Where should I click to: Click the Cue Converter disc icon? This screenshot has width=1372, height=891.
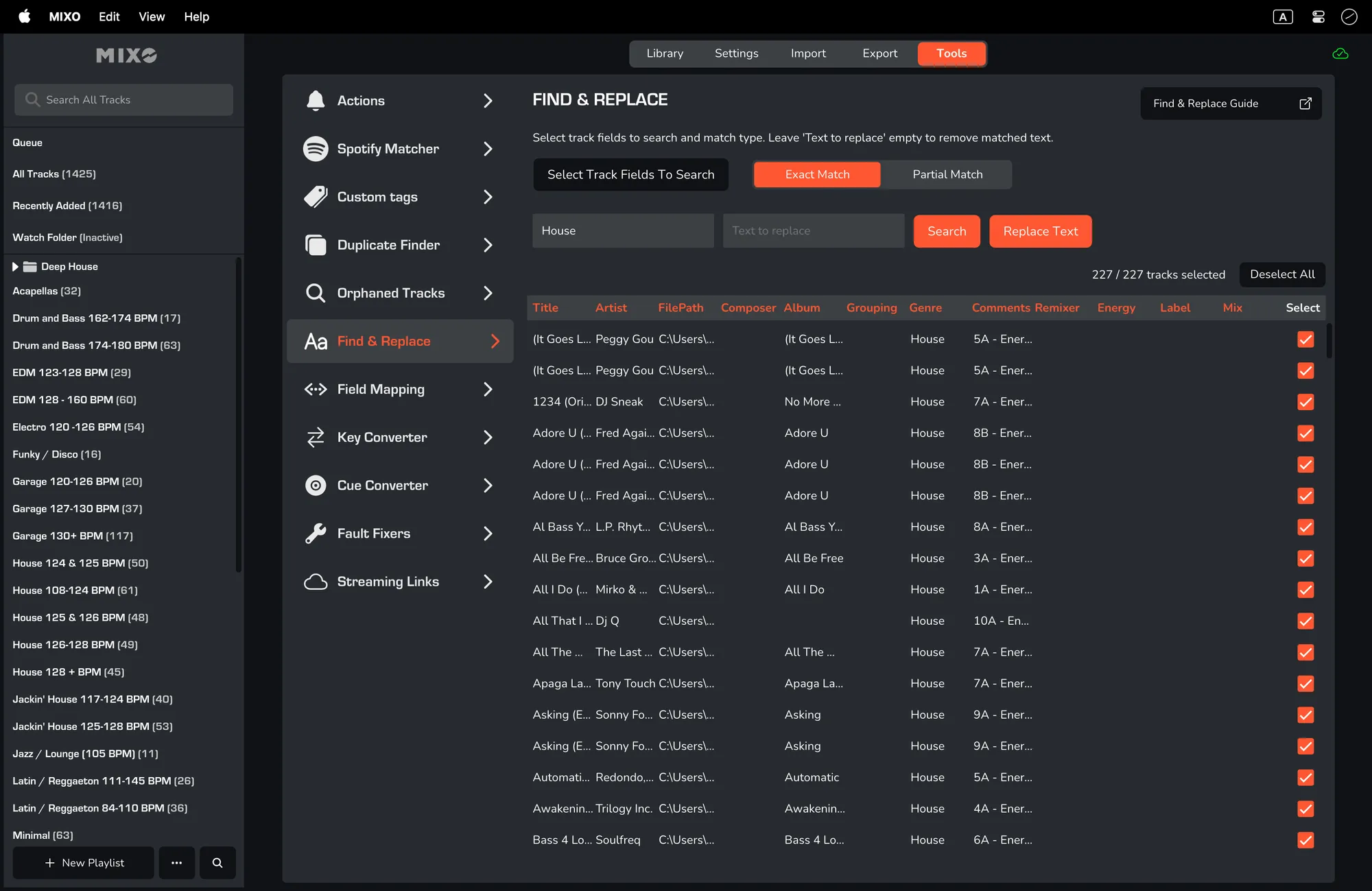coord(316,486)
